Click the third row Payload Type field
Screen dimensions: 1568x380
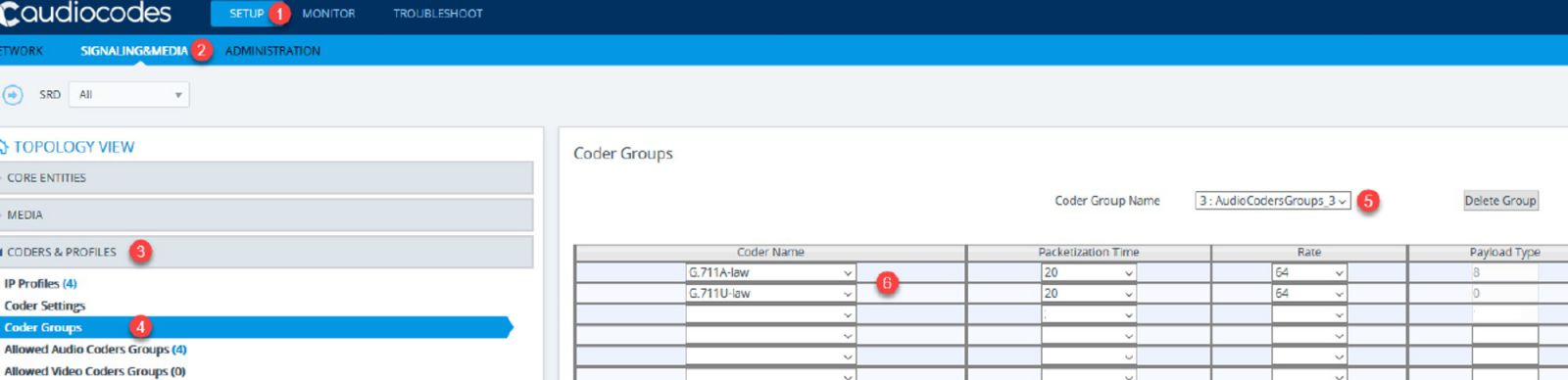1504,315
